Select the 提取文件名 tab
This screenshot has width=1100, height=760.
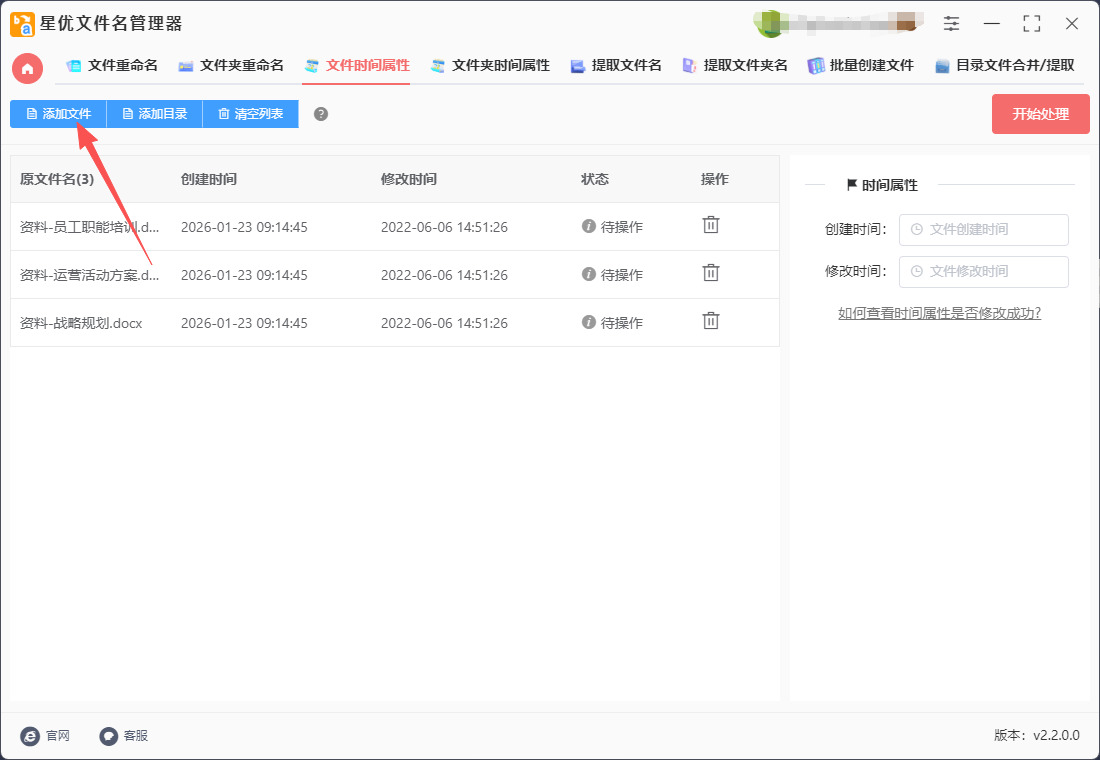616,66
